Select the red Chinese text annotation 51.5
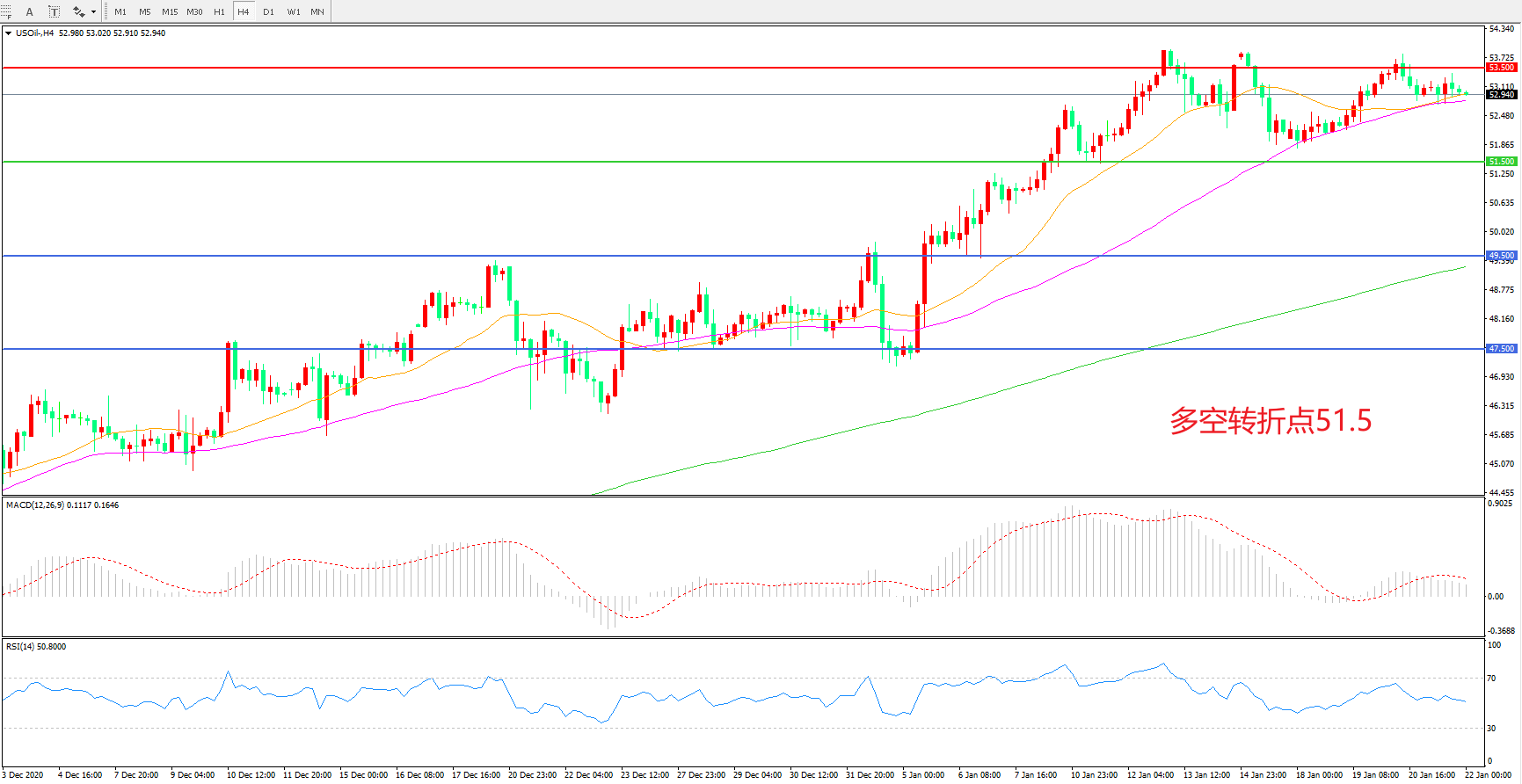1522x784 pixels. (x=1270, y=421)
